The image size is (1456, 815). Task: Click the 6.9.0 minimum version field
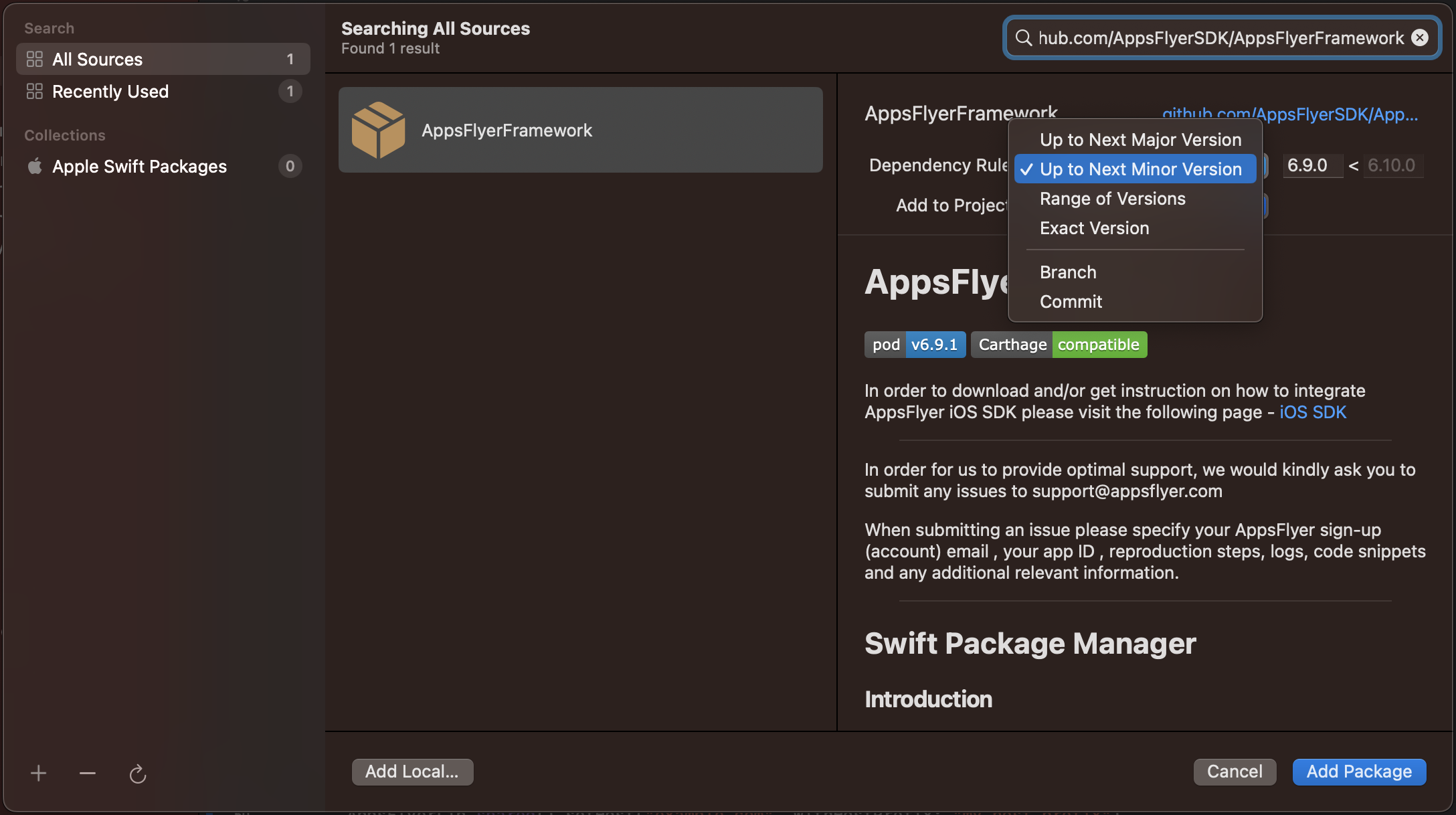(x=1311, y=165)
